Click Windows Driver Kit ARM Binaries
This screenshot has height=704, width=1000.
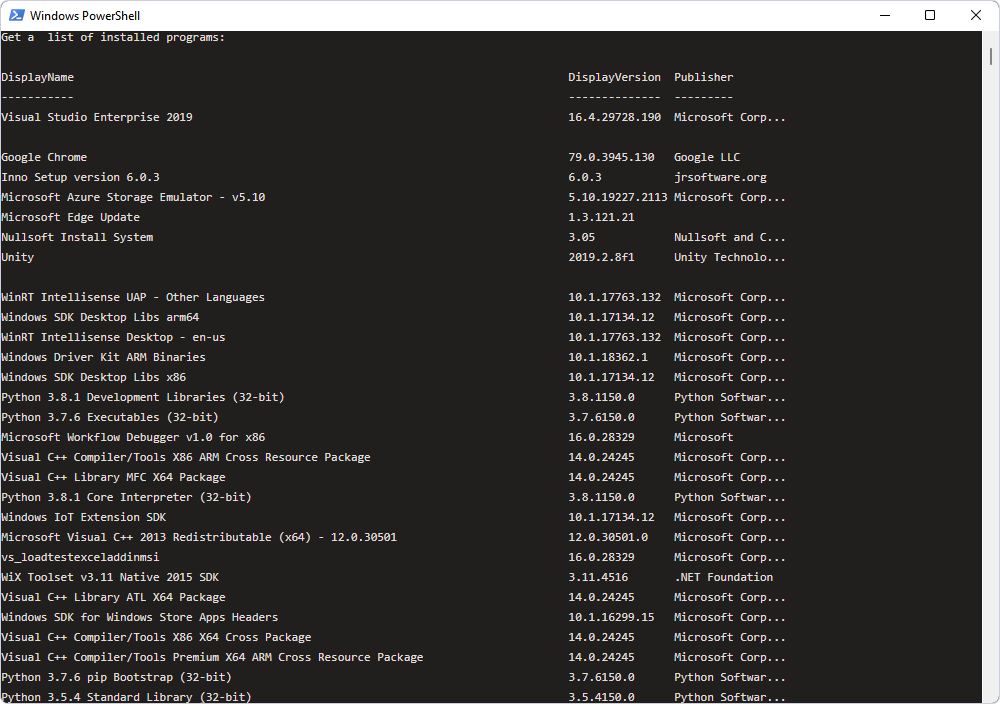pos(103,357)
